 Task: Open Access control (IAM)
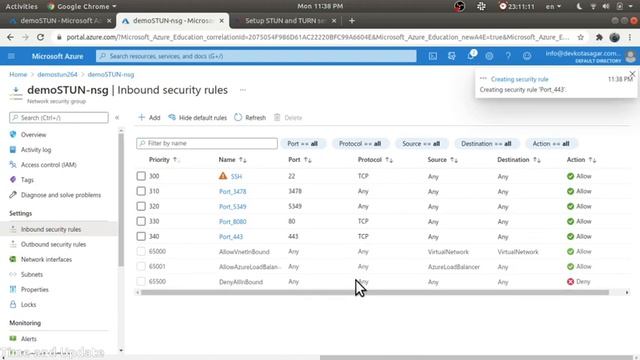49,165
